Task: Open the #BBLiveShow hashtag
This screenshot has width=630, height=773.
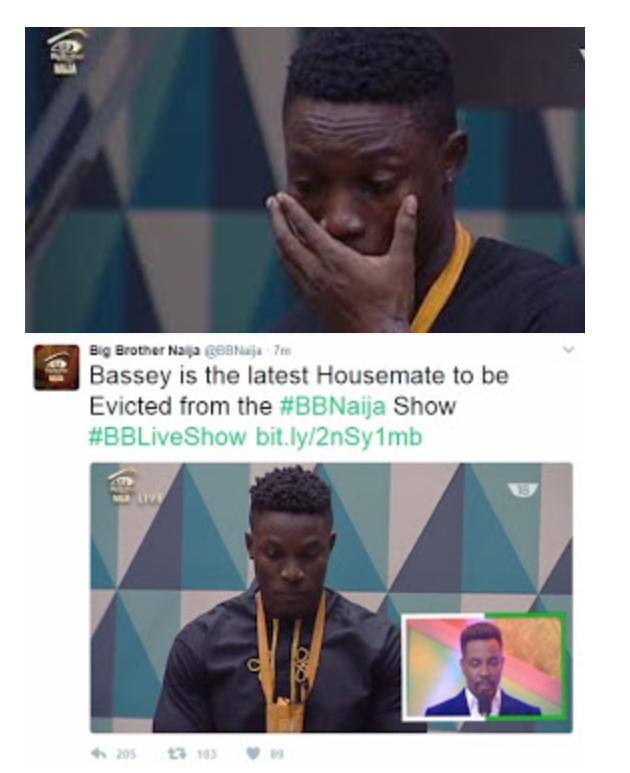Action: pyautogui.click(x=168, y=437)
